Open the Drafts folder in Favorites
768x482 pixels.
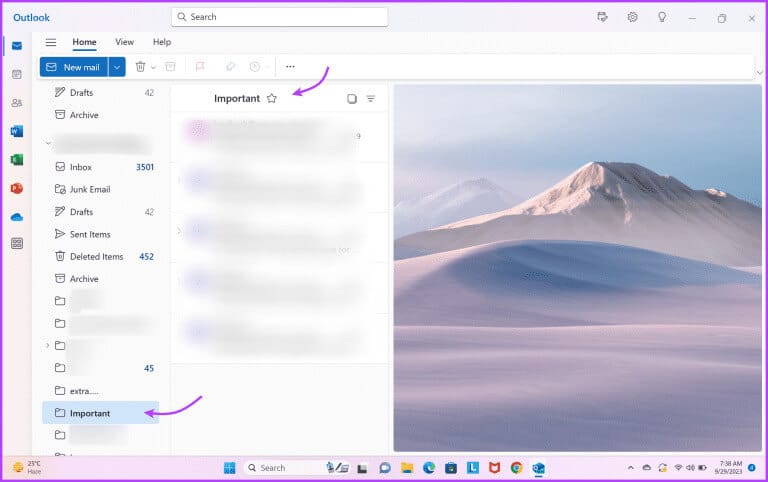point(100,93)
